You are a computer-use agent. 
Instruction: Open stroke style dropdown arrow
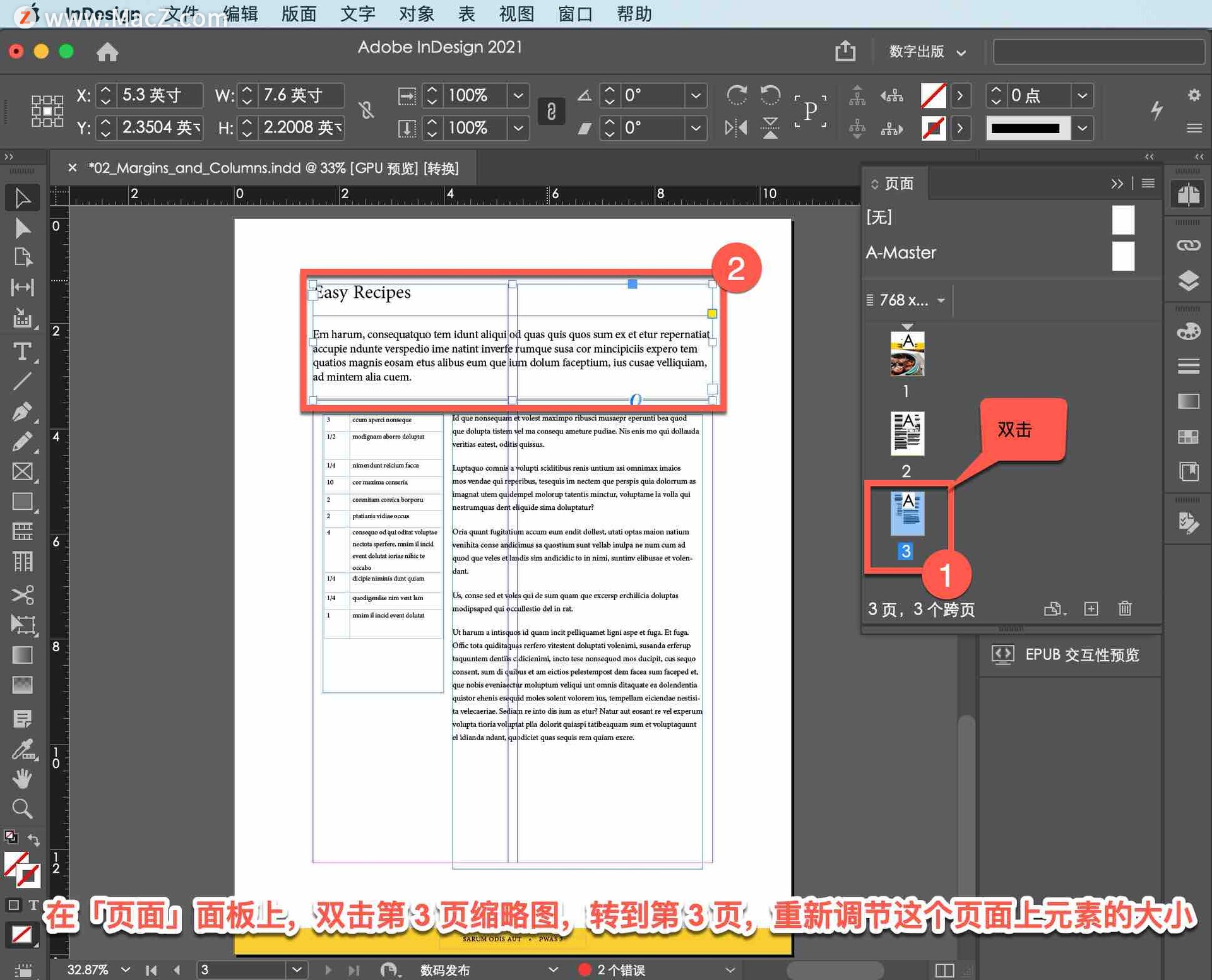coord(1082,128)
